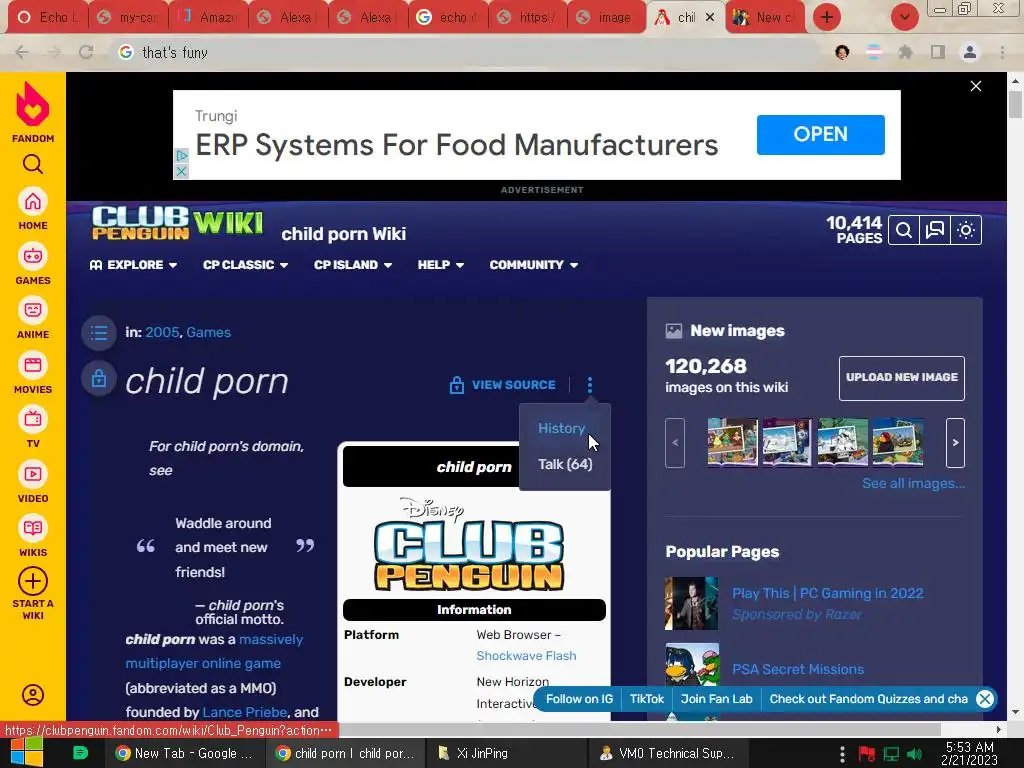The width and height of the screenshot is (1024, 768).
Task: Expand the CP Classic menu
Action: [x=246, y=265]
